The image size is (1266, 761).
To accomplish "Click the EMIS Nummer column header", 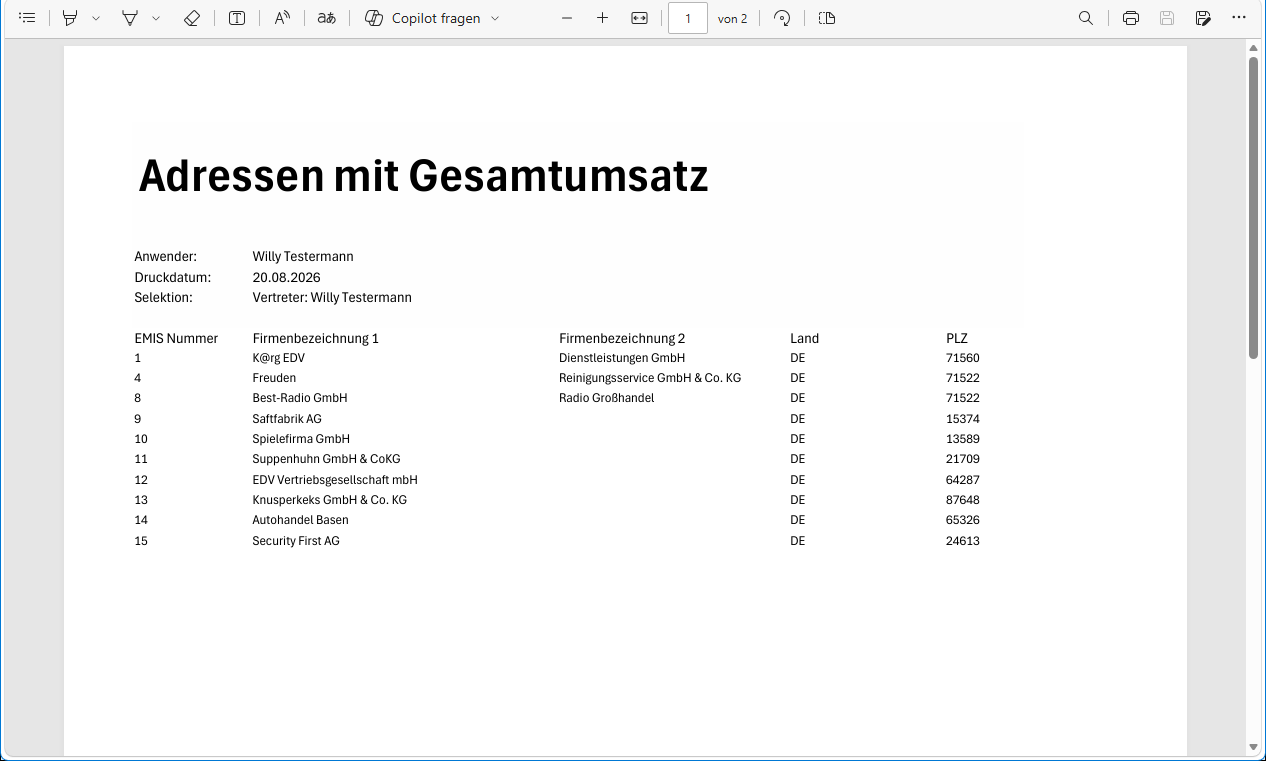I will coord(176,338).
